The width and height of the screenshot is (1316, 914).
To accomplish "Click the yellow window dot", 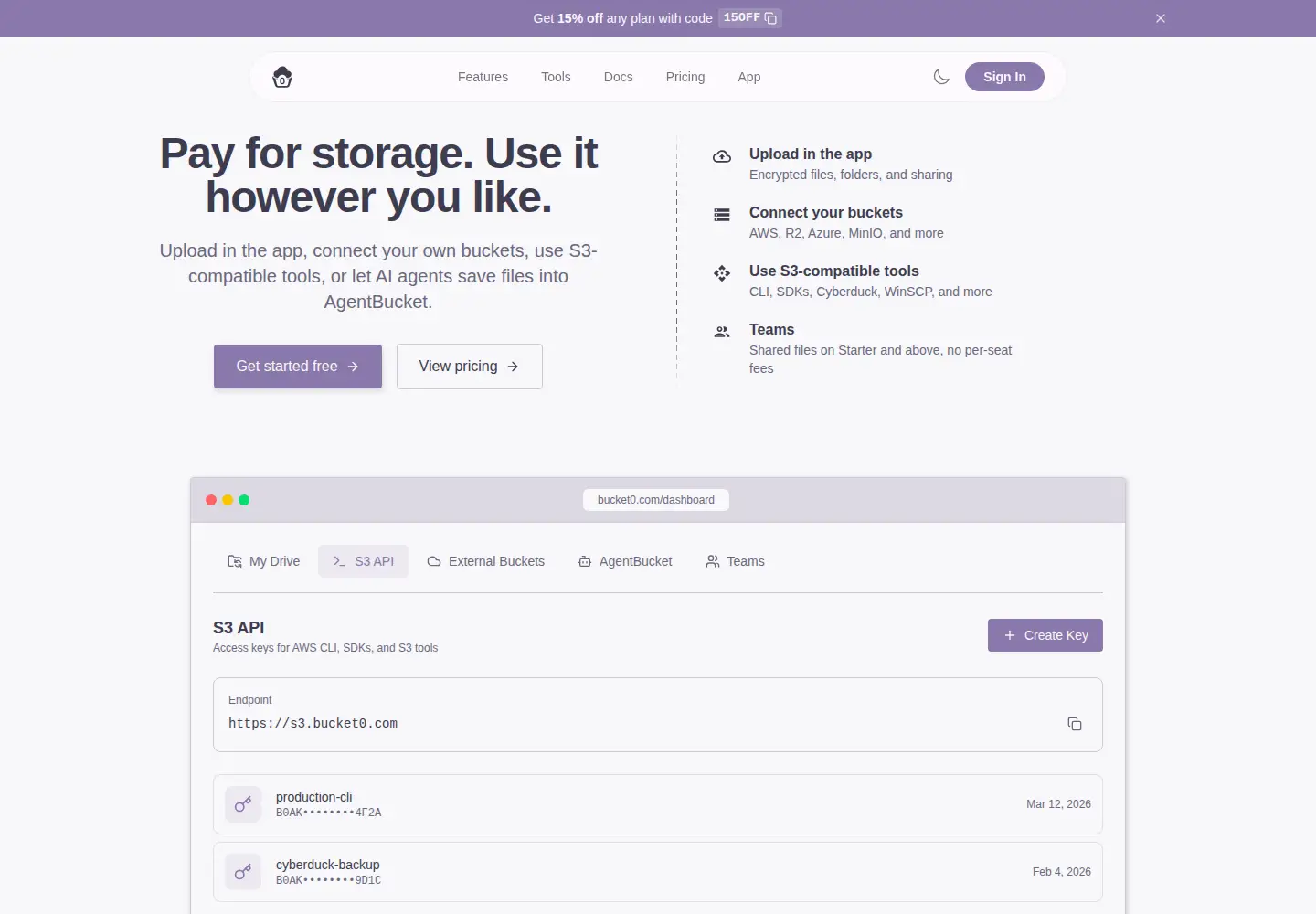I will [228, 500].
